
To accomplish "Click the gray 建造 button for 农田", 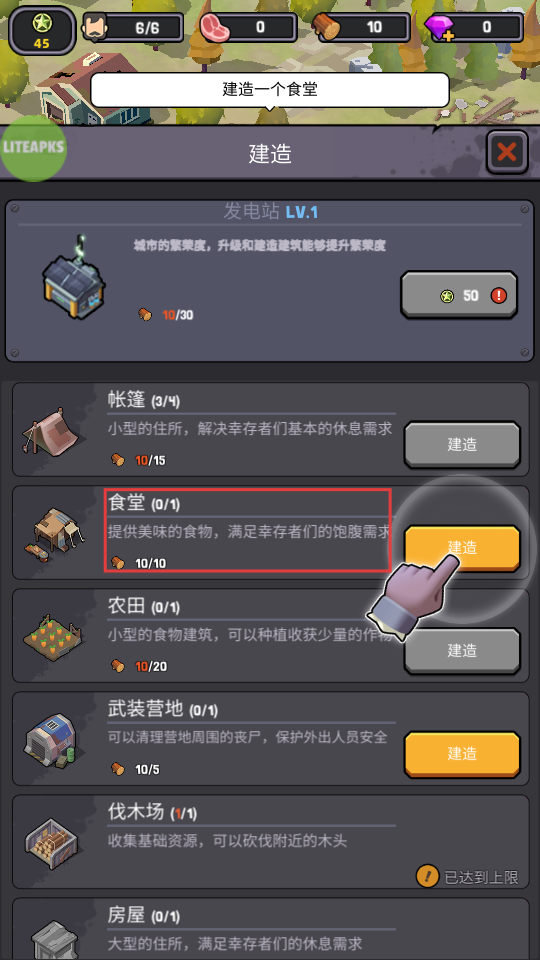I will coord(462,651).
